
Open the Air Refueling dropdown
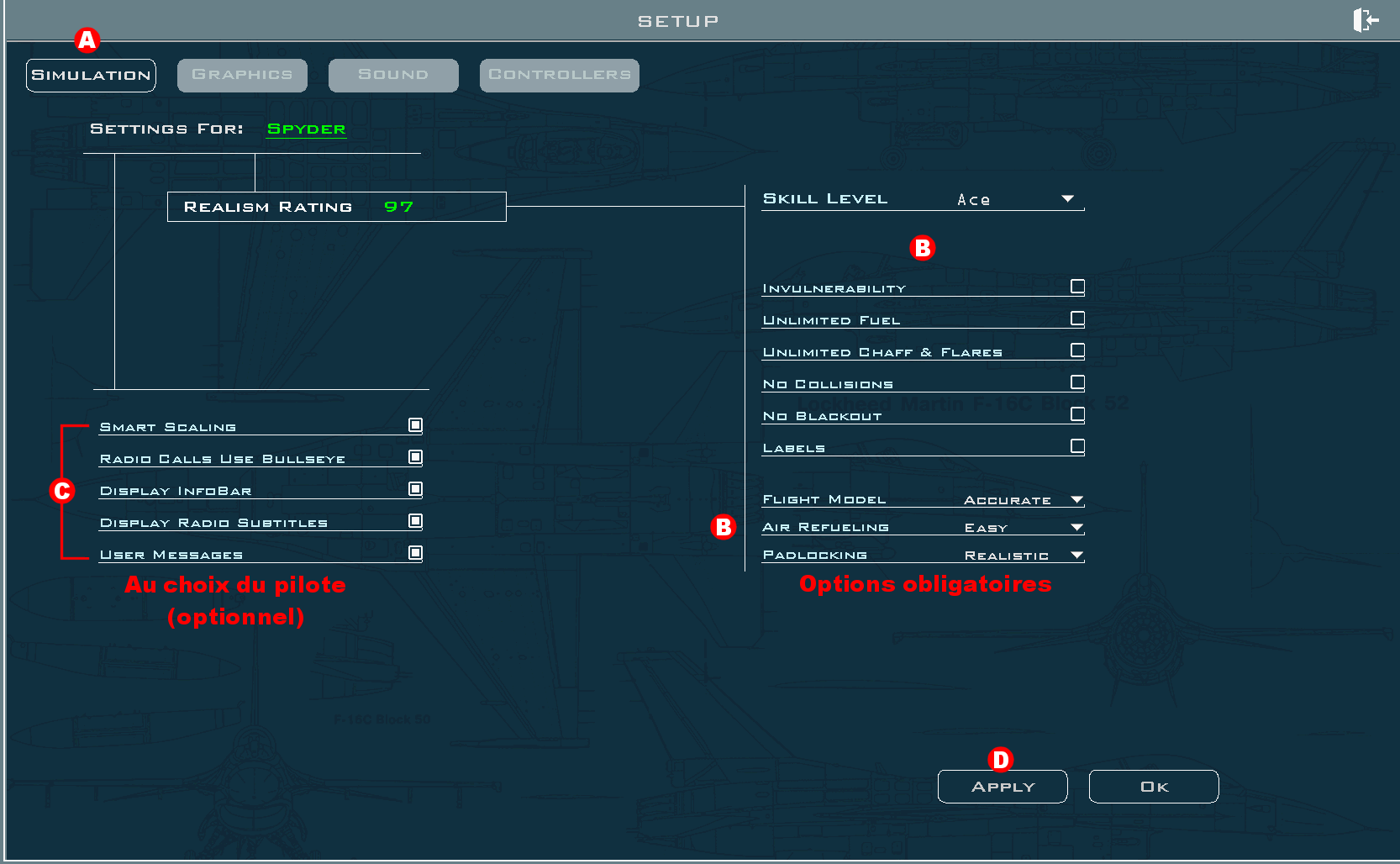1076,527
